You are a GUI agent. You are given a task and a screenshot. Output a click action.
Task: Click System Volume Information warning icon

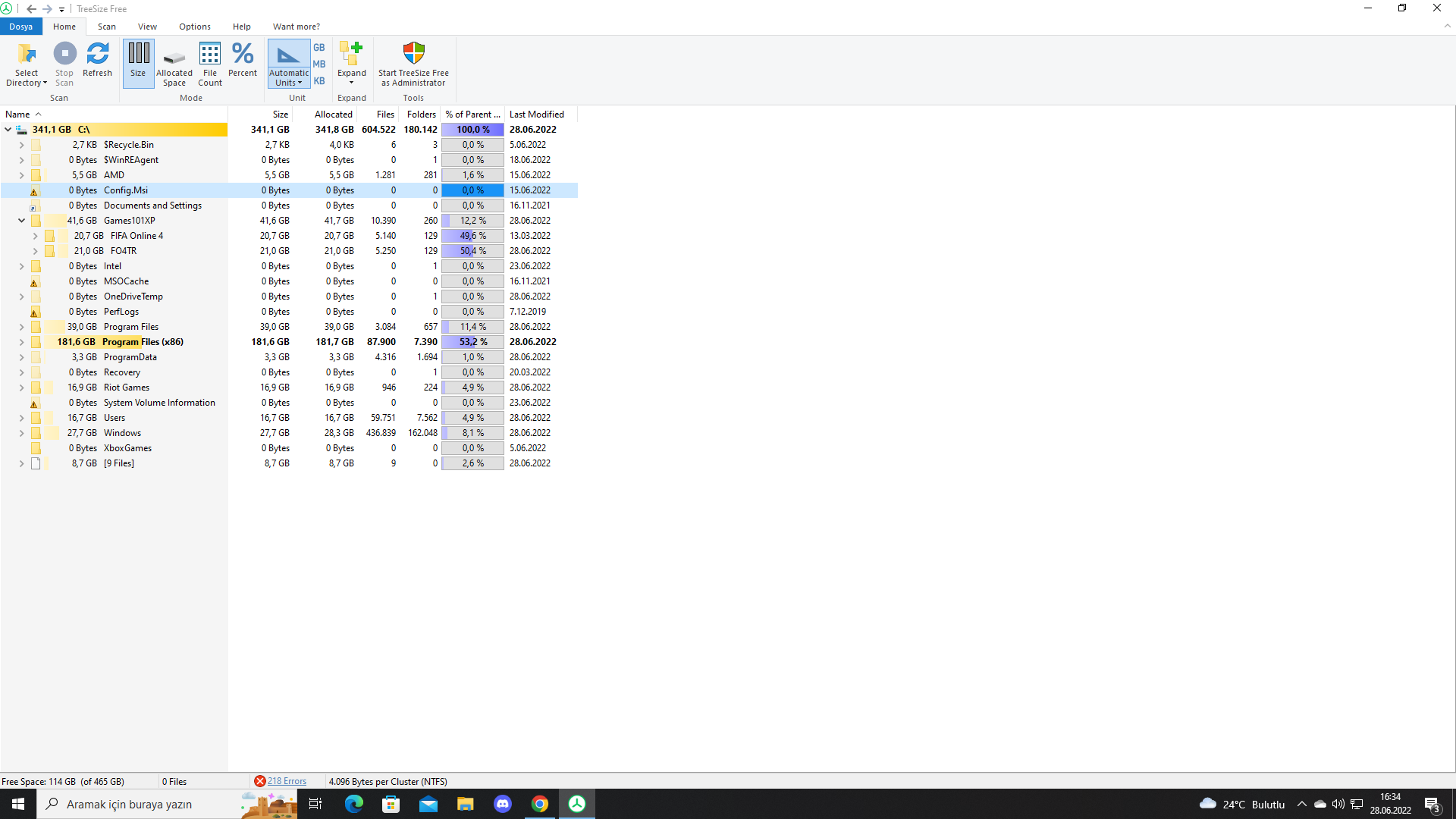click(x=34, y=403)
